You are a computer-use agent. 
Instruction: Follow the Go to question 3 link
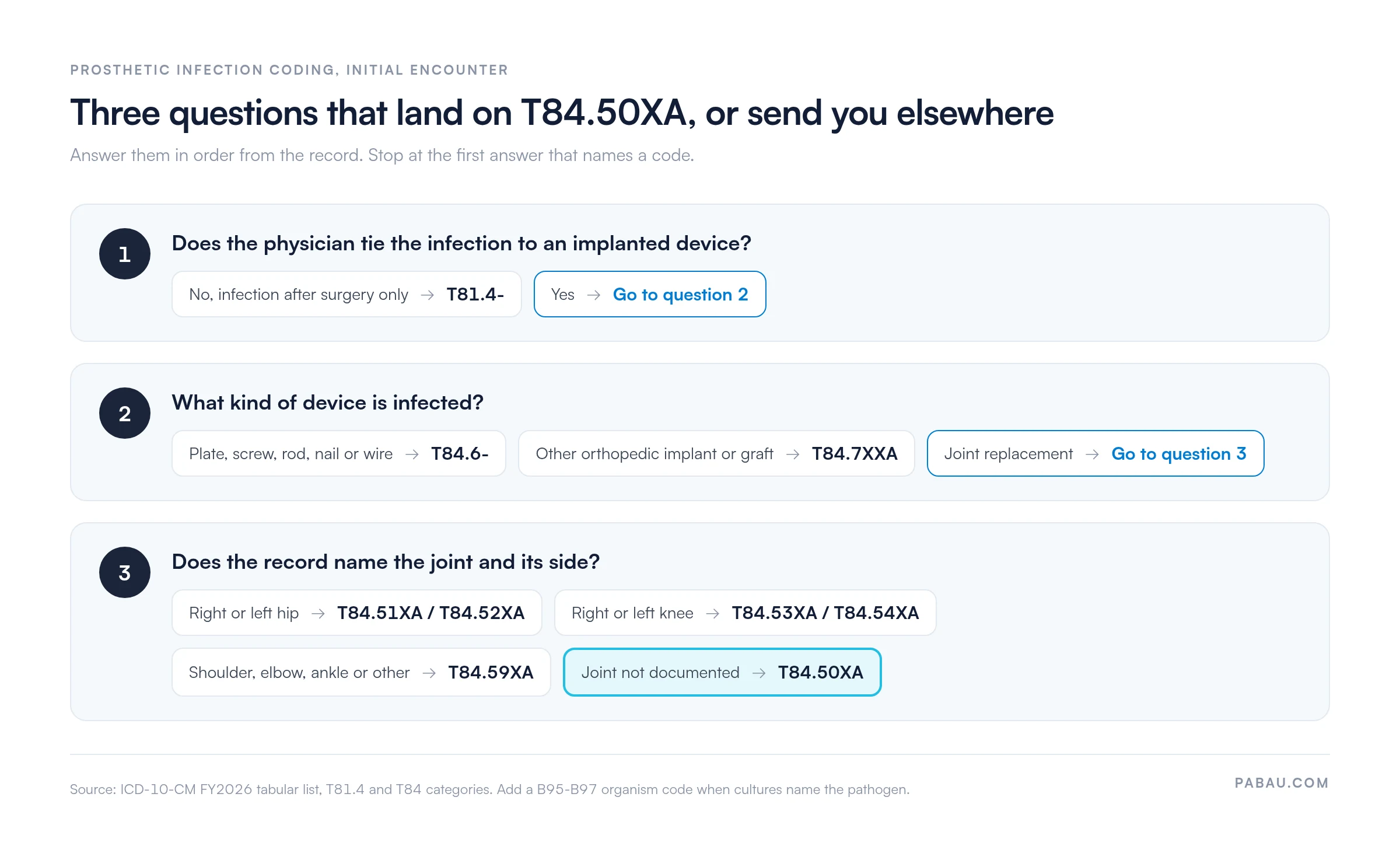(1179, 454)
